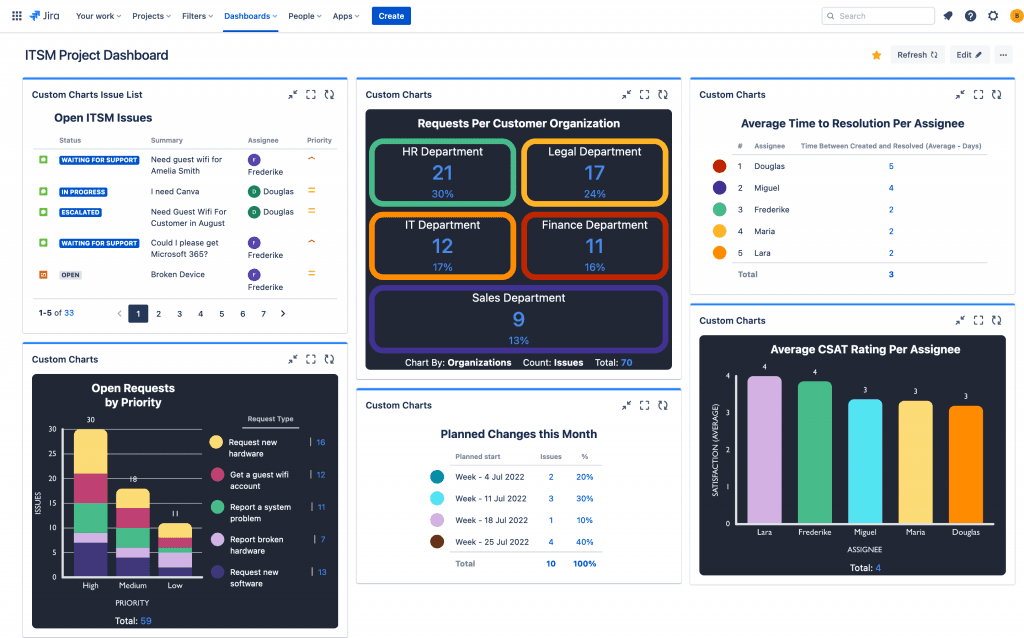Refresh the Planned Changes this Month gadget
Viewport: 1024px width, 638px height.
pyautogui.click(x=663, y=405)
